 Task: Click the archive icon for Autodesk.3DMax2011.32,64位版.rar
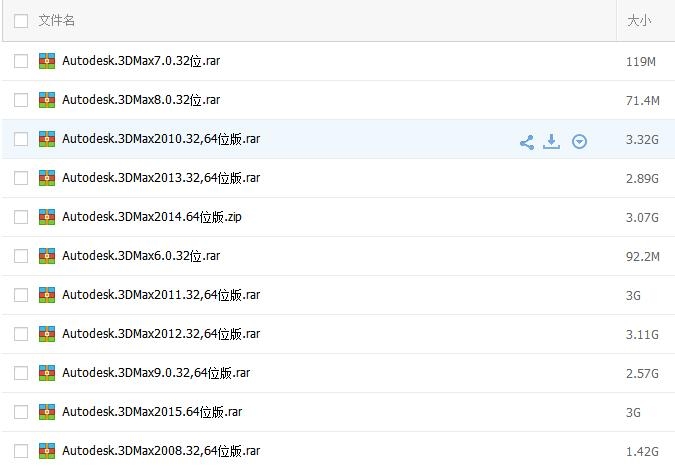47,295
